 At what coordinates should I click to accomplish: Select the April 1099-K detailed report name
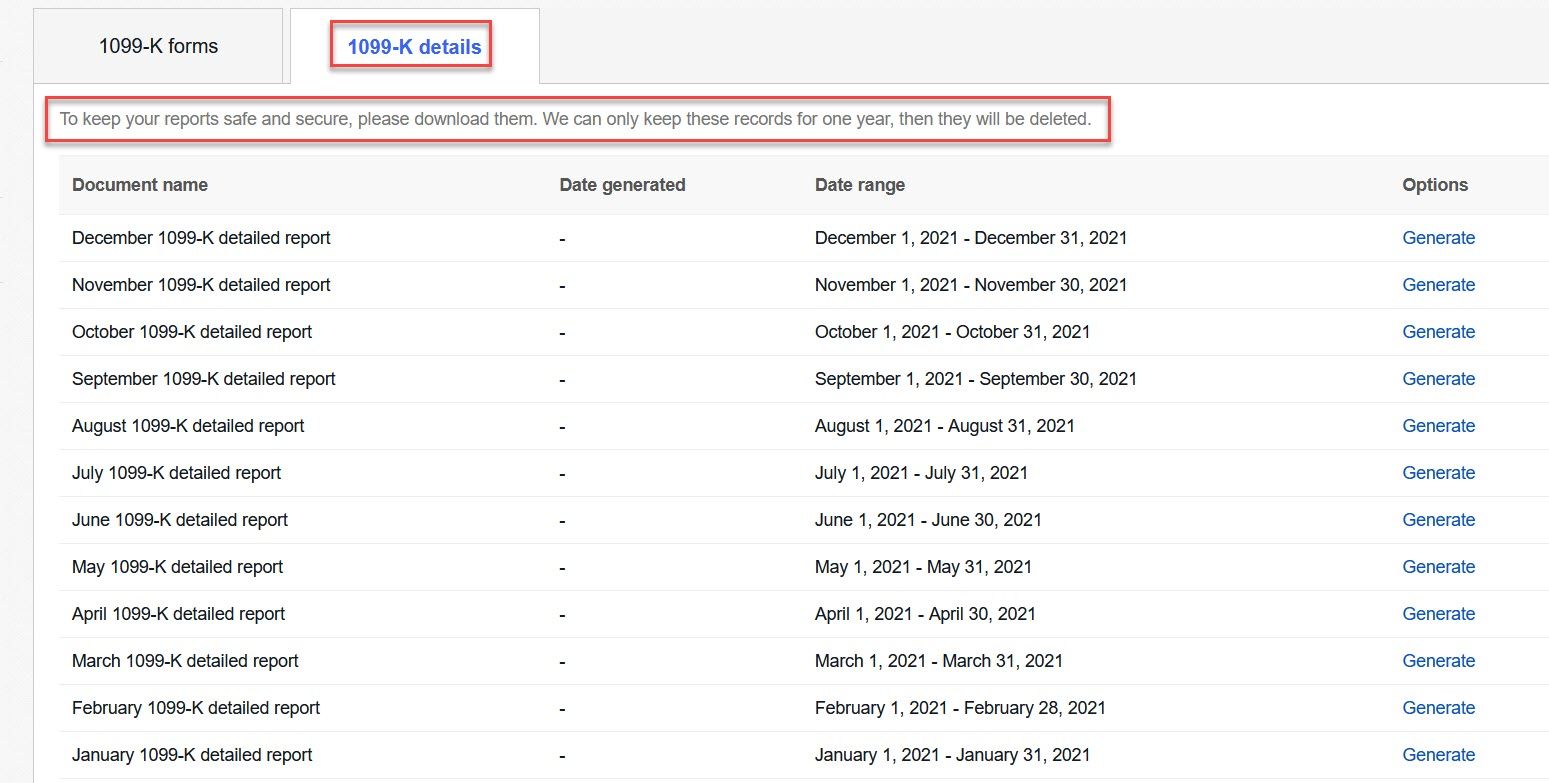coord(179,614)
